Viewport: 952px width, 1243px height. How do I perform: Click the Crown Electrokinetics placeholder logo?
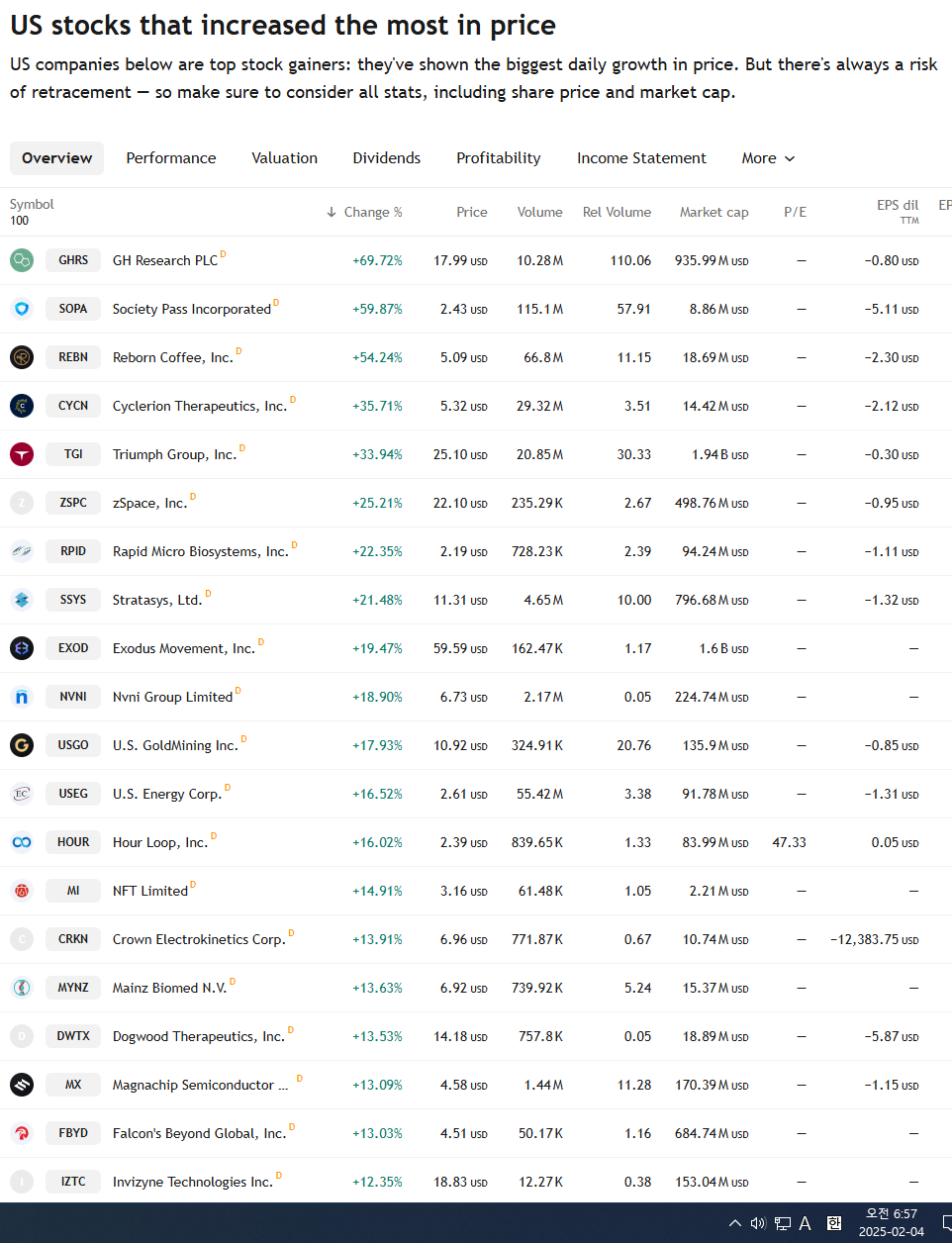(x=22, y=939)
